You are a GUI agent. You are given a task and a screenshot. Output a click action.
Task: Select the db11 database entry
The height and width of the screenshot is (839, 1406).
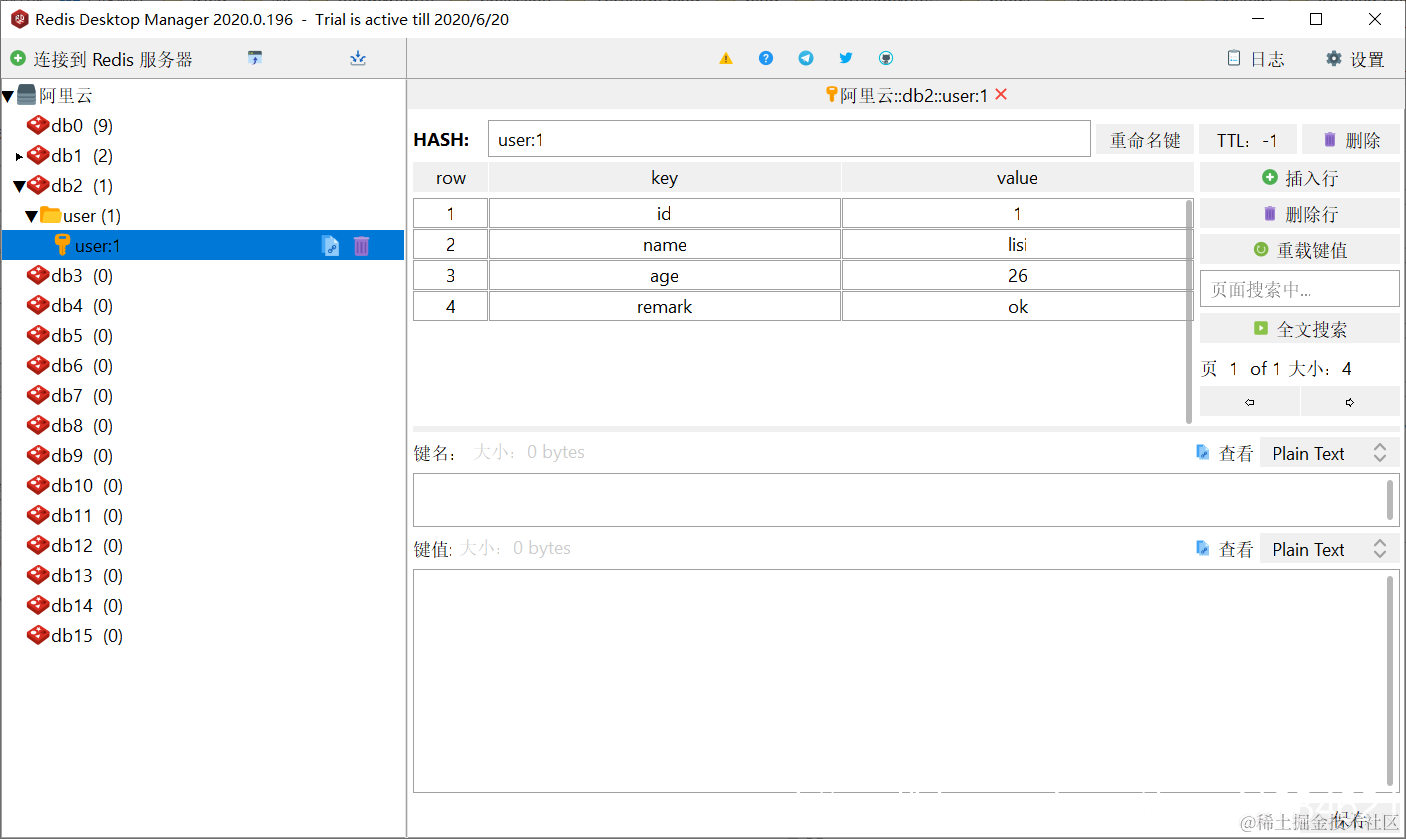pyautogui.click(x=75, y=516)
